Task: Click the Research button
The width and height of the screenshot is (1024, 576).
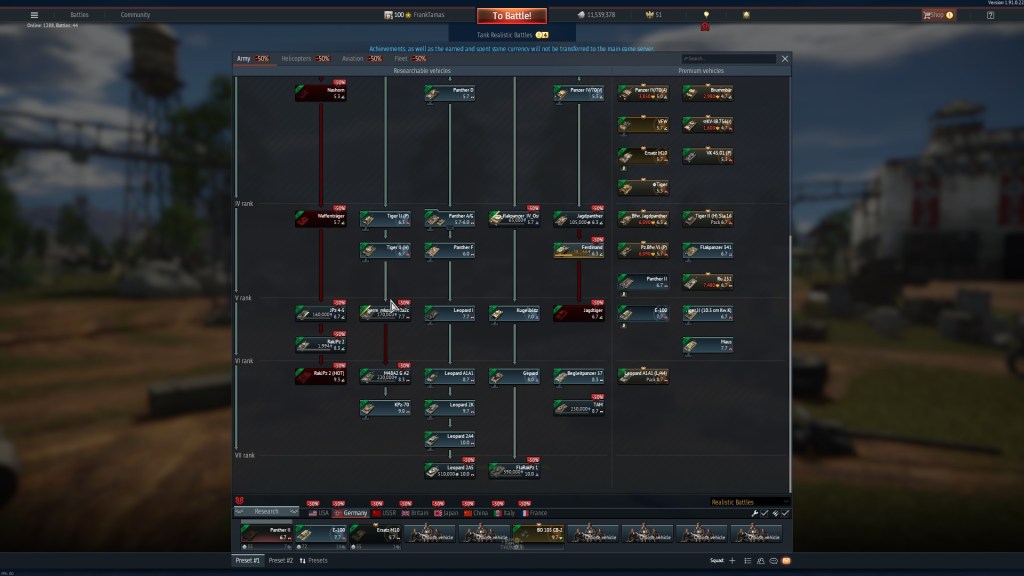Action: coord(267,512)
